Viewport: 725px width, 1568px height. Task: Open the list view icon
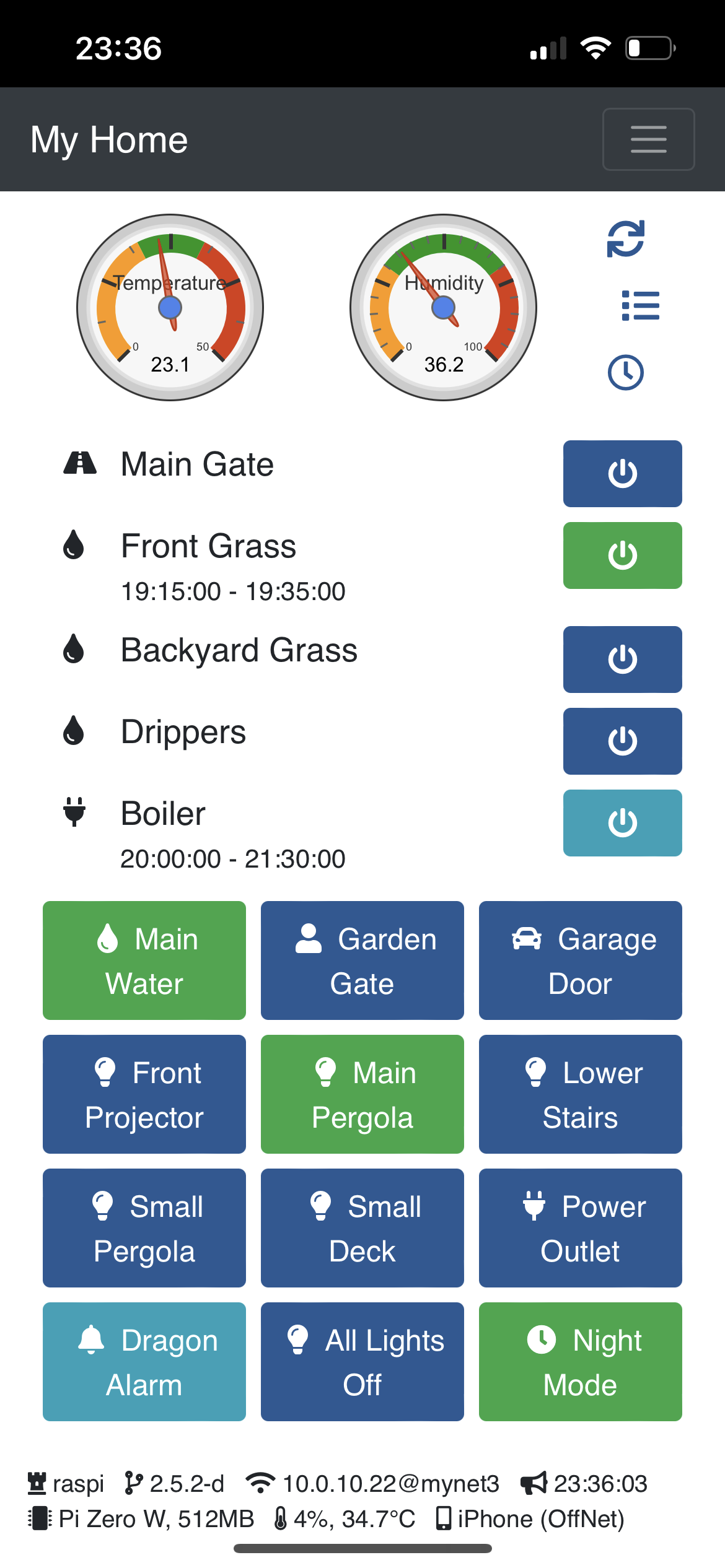640,306
